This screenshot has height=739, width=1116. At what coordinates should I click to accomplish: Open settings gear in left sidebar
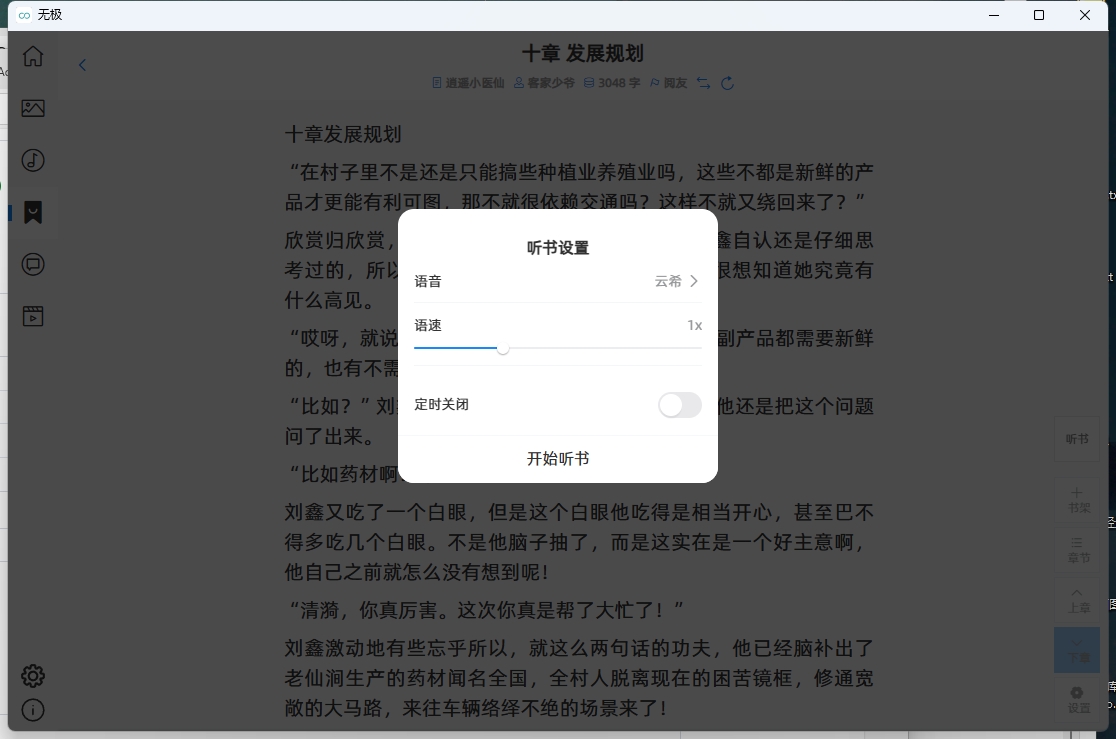[x=33, y=676]
